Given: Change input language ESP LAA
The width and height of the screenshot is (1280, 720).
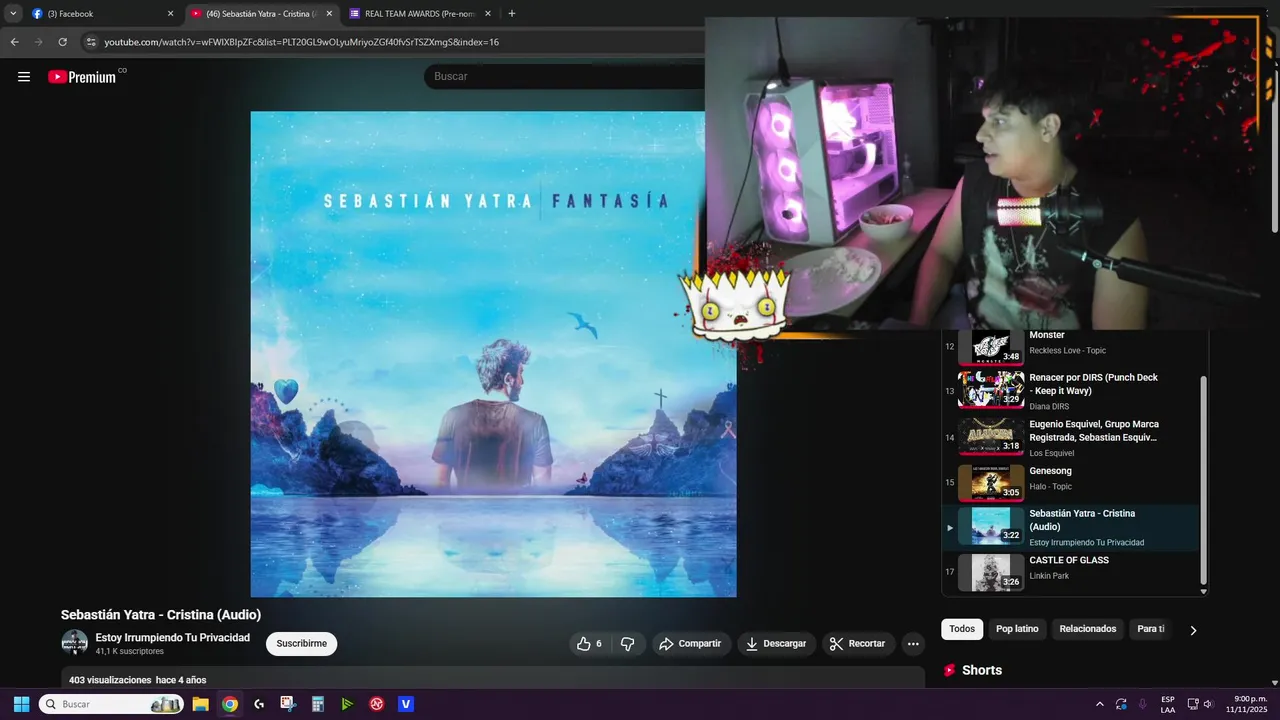Looking at the screenshot, I should click(1168, 704).
